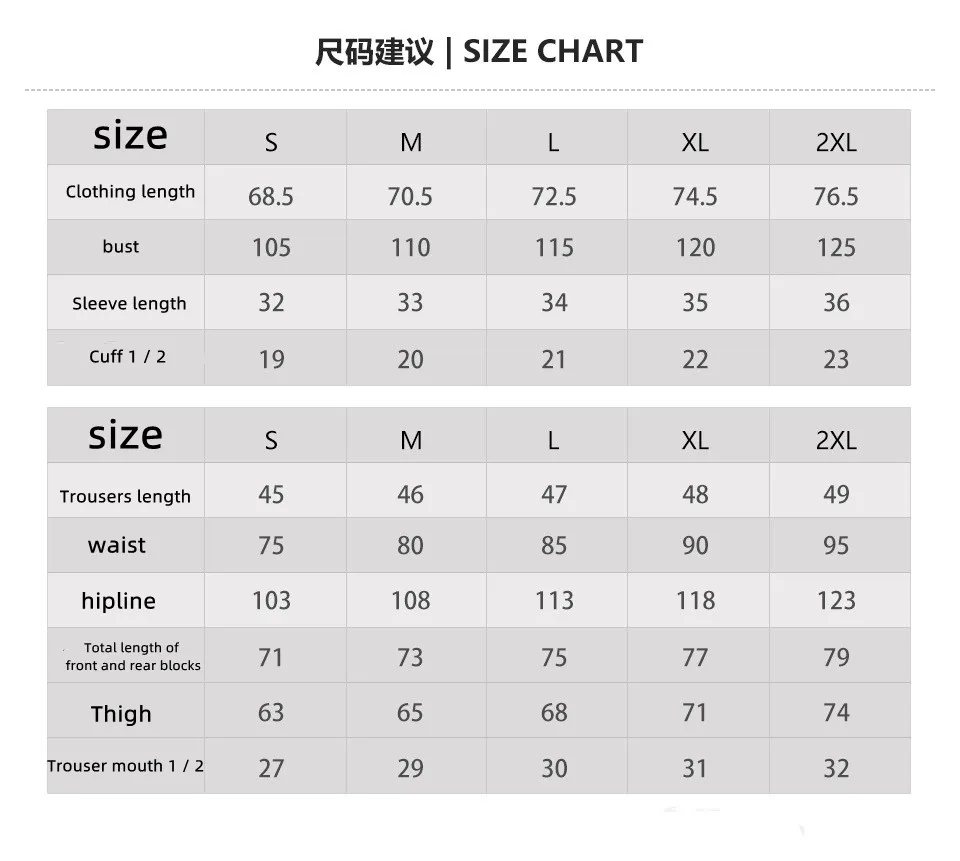Click the bust value 105 for size S
Screen dimensions: 960x861
click(271, 247)
